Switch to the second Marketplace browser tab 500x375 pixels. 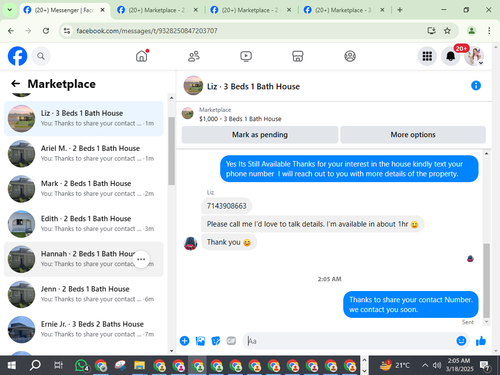(x=157, y=10)
